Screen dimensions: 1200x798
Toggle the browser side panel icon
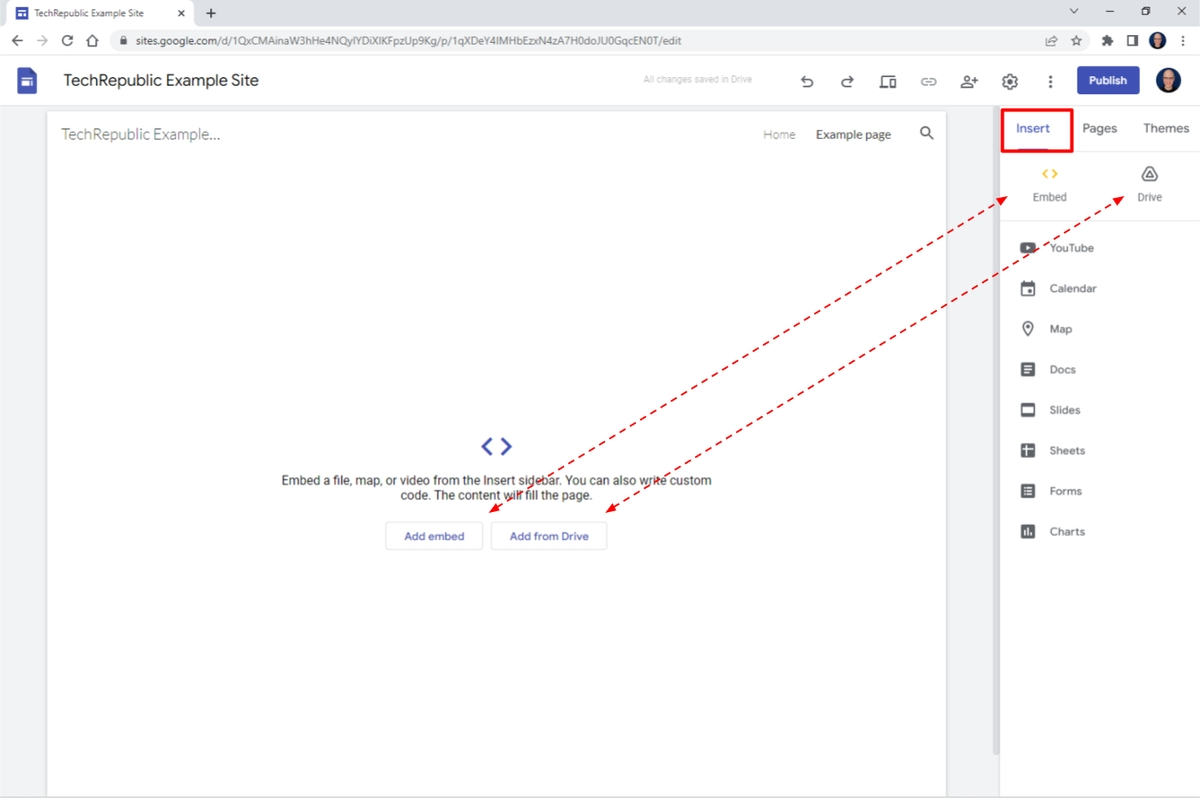point(1132,41)
